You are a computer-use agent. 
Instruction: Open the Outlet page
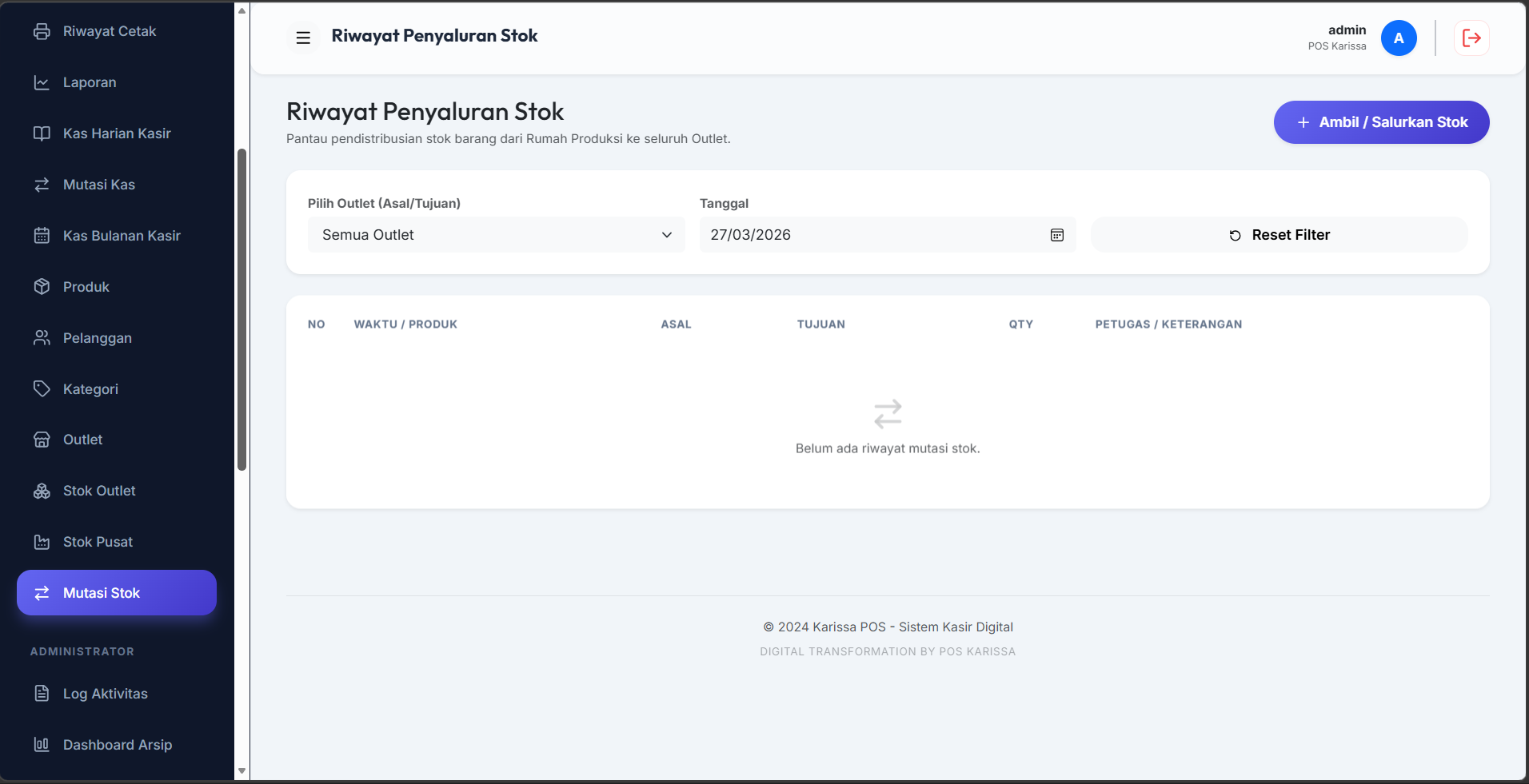[x=117, y=440]
